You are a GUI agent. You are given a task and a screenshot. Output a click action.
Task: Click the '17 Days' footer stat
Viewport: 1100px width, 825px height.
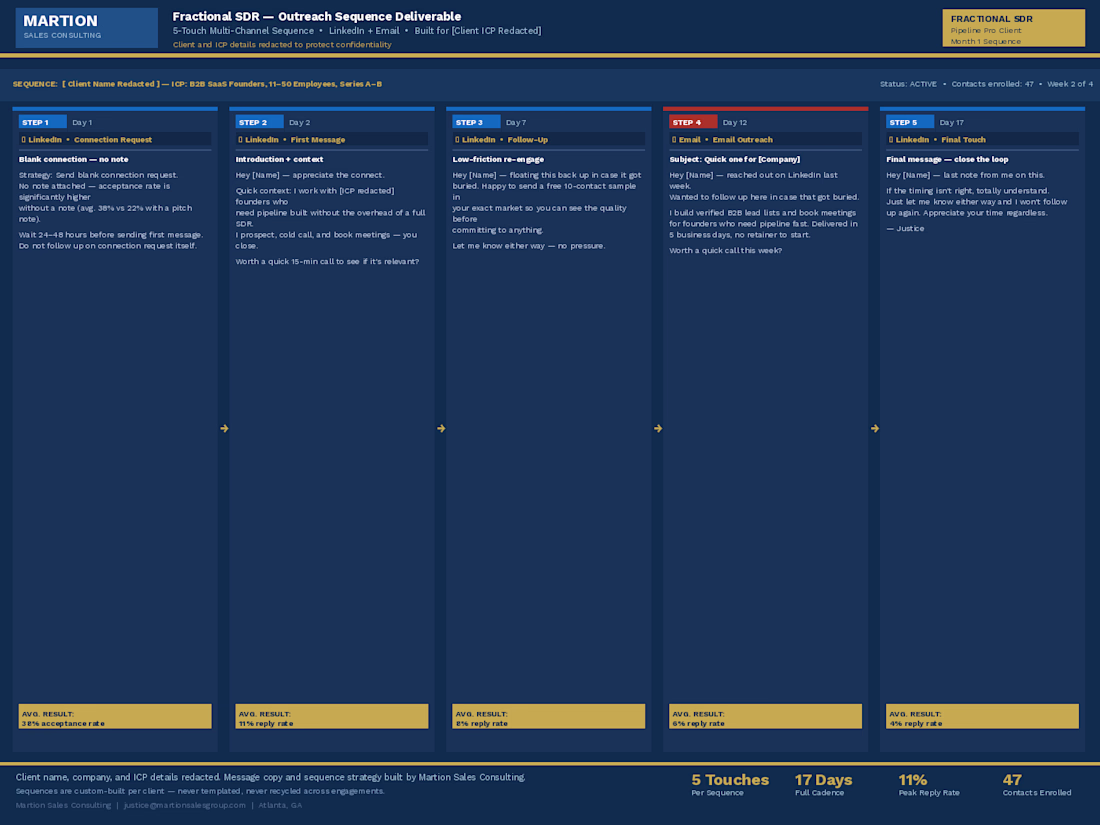coord(823,784)
